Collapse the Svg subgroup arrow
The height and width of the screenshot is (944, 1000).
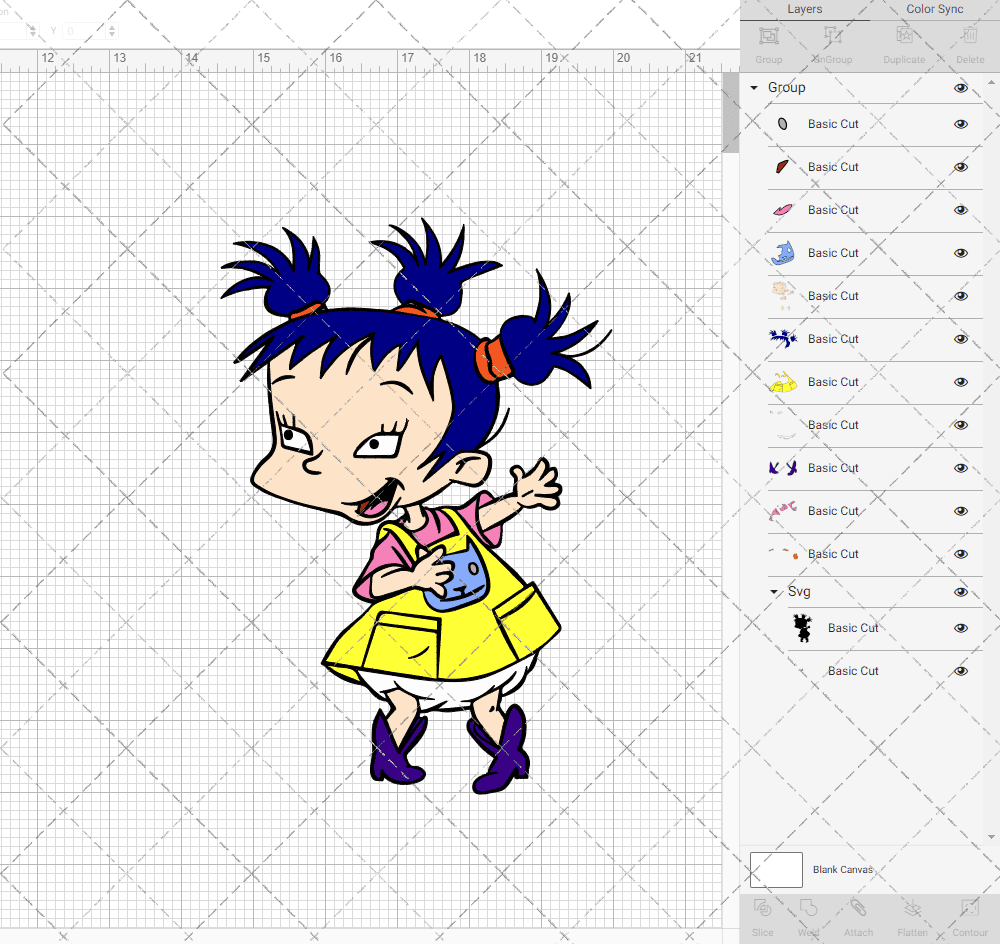(x=774, y=592)
